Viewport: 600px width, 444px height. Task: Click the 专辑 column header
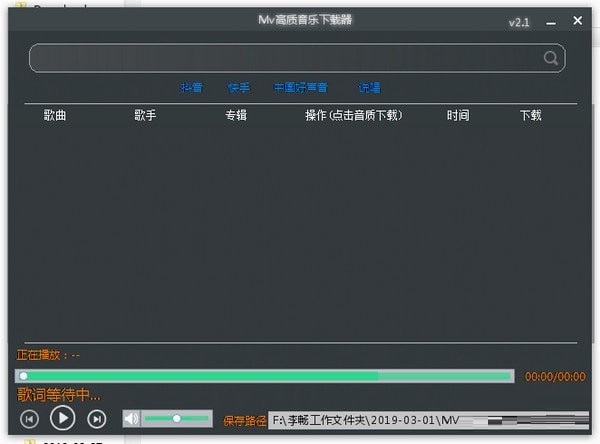click(x=236, y=115)
